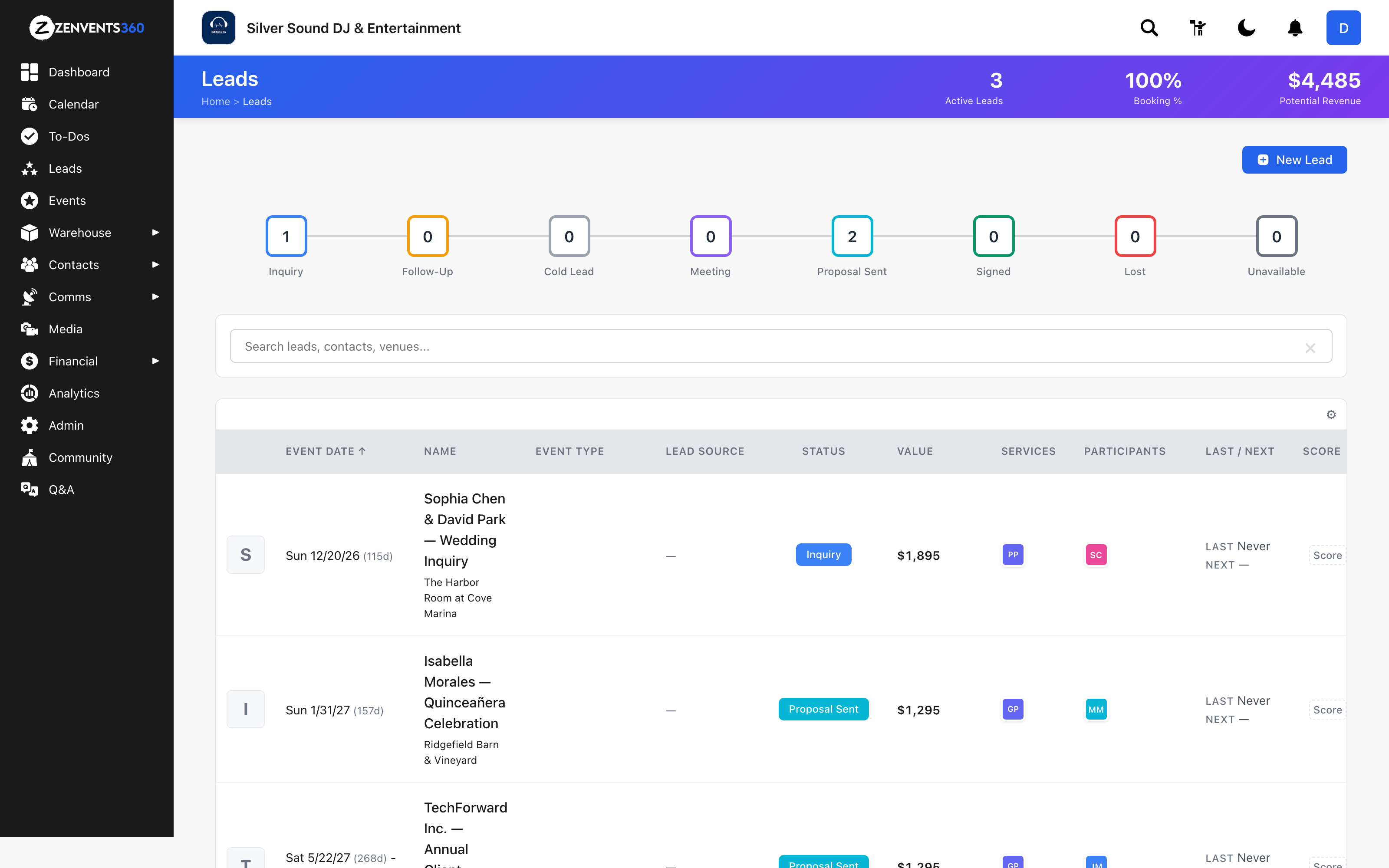Sort by the Event Type column header
The height and width of the screenshot is (868, 1389).
tap(569, 451)
